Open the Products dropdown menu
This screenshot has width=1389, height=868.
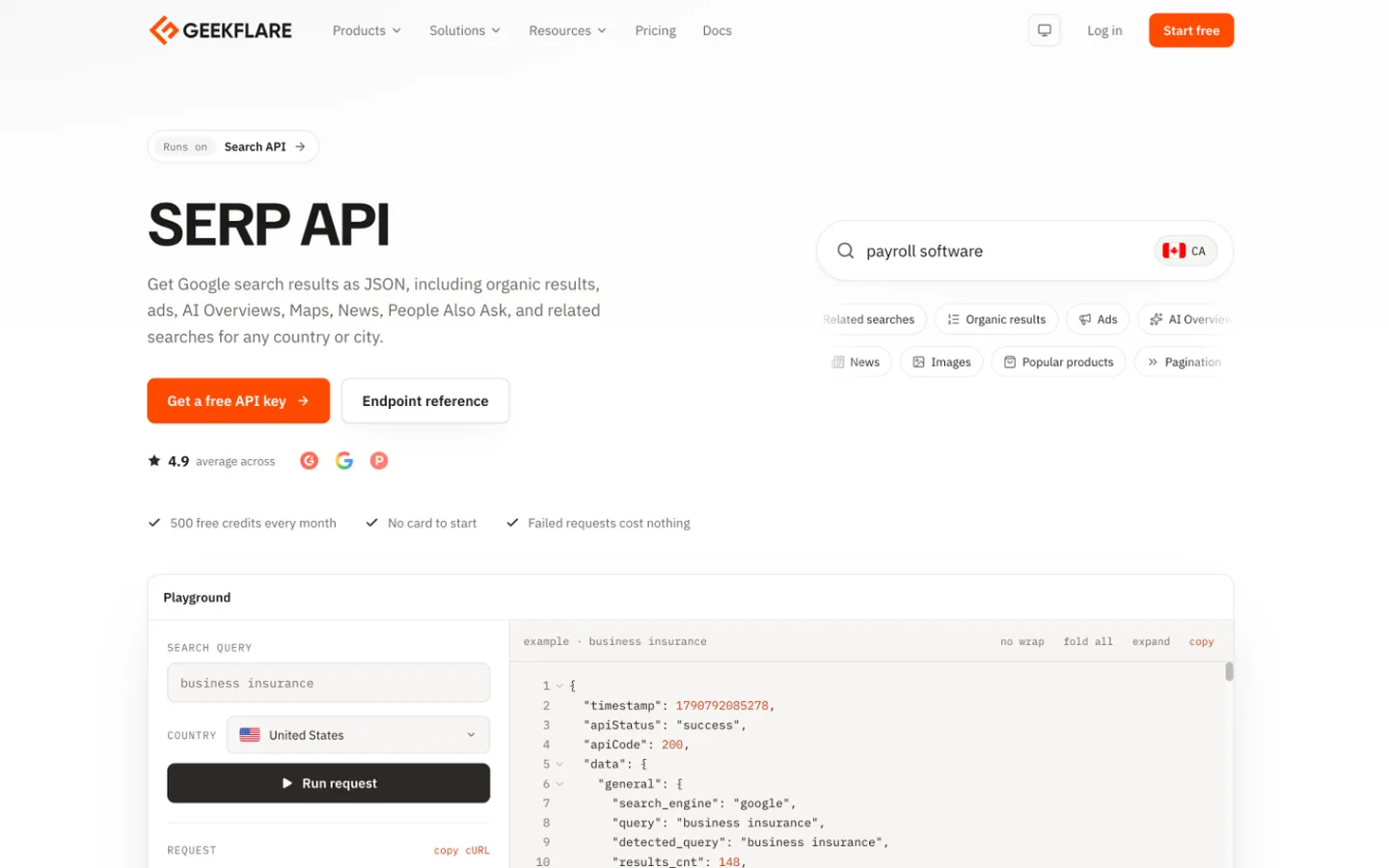click(367, 31)
